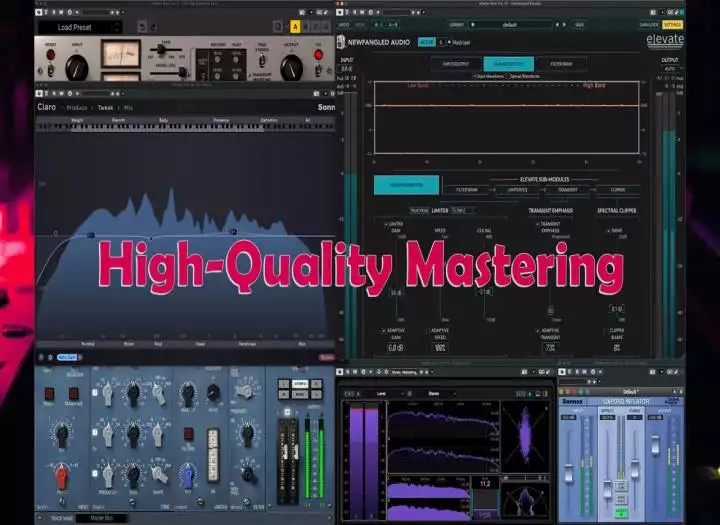The height and width of the screenshot is (525, 720).
Task: Open the Stereo dropdown in the analyzer
Action: 439,394
